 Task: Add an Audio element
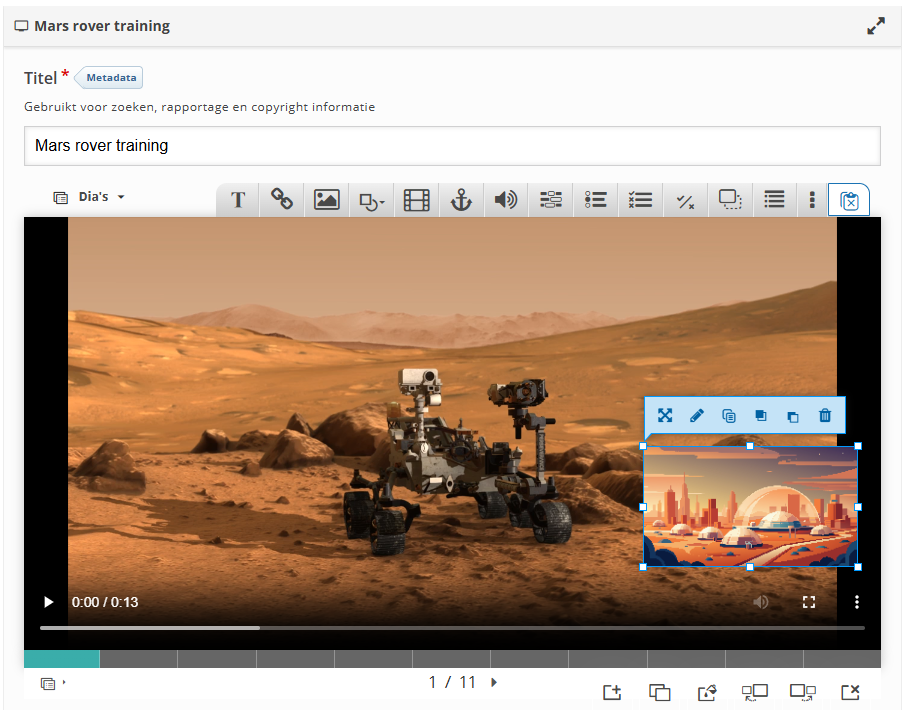pyautogui.click(x=506, y=200)
